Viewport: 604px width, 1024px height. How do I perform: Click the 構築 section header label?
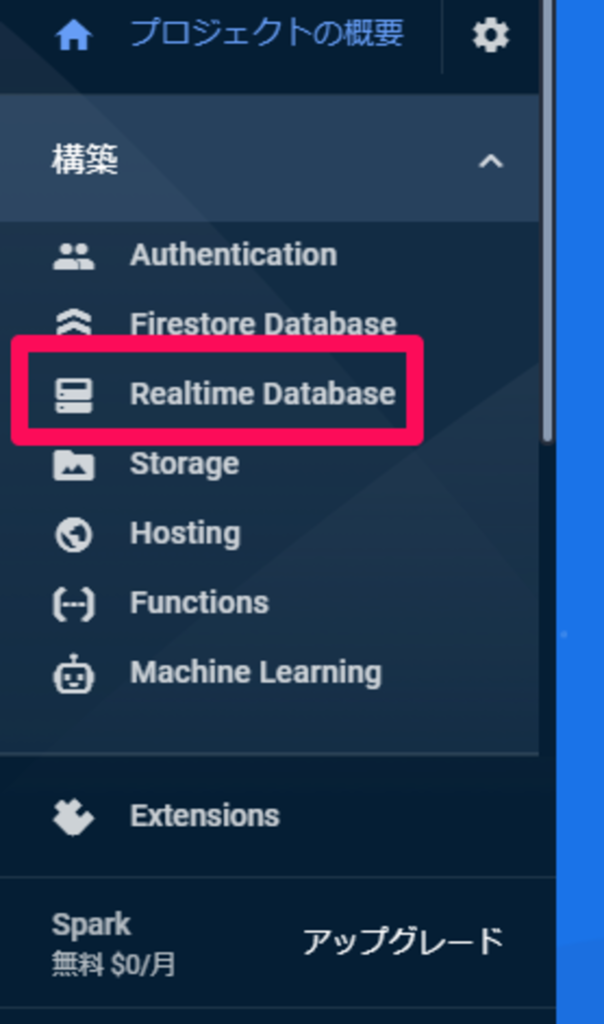point(85,160)
